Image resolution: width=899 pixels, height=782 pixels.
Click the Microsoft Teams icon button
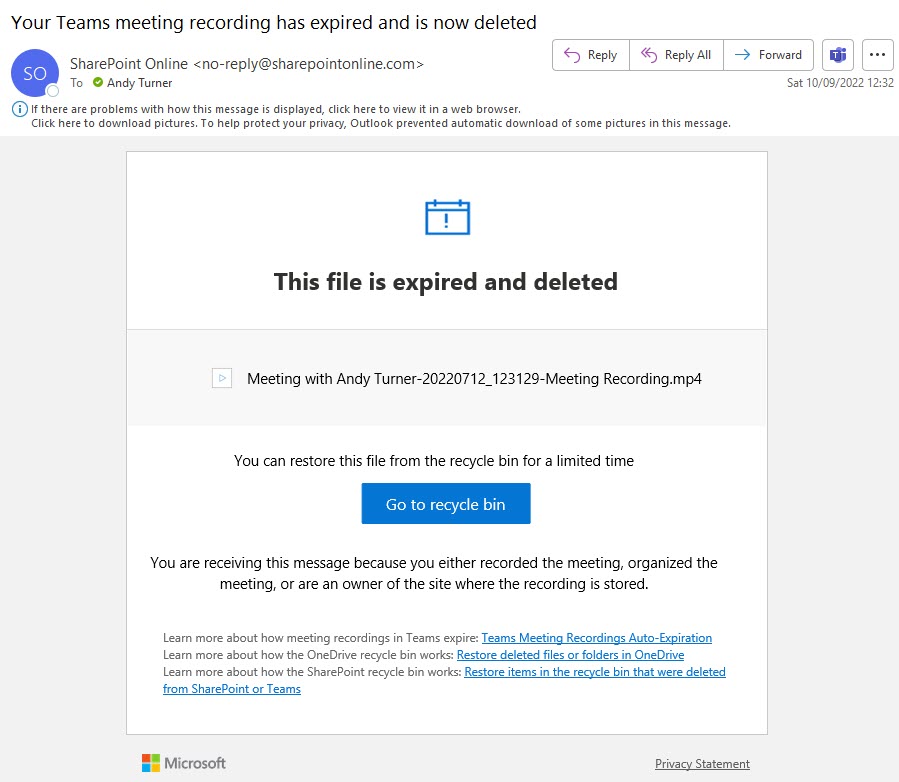click(837, 55)
